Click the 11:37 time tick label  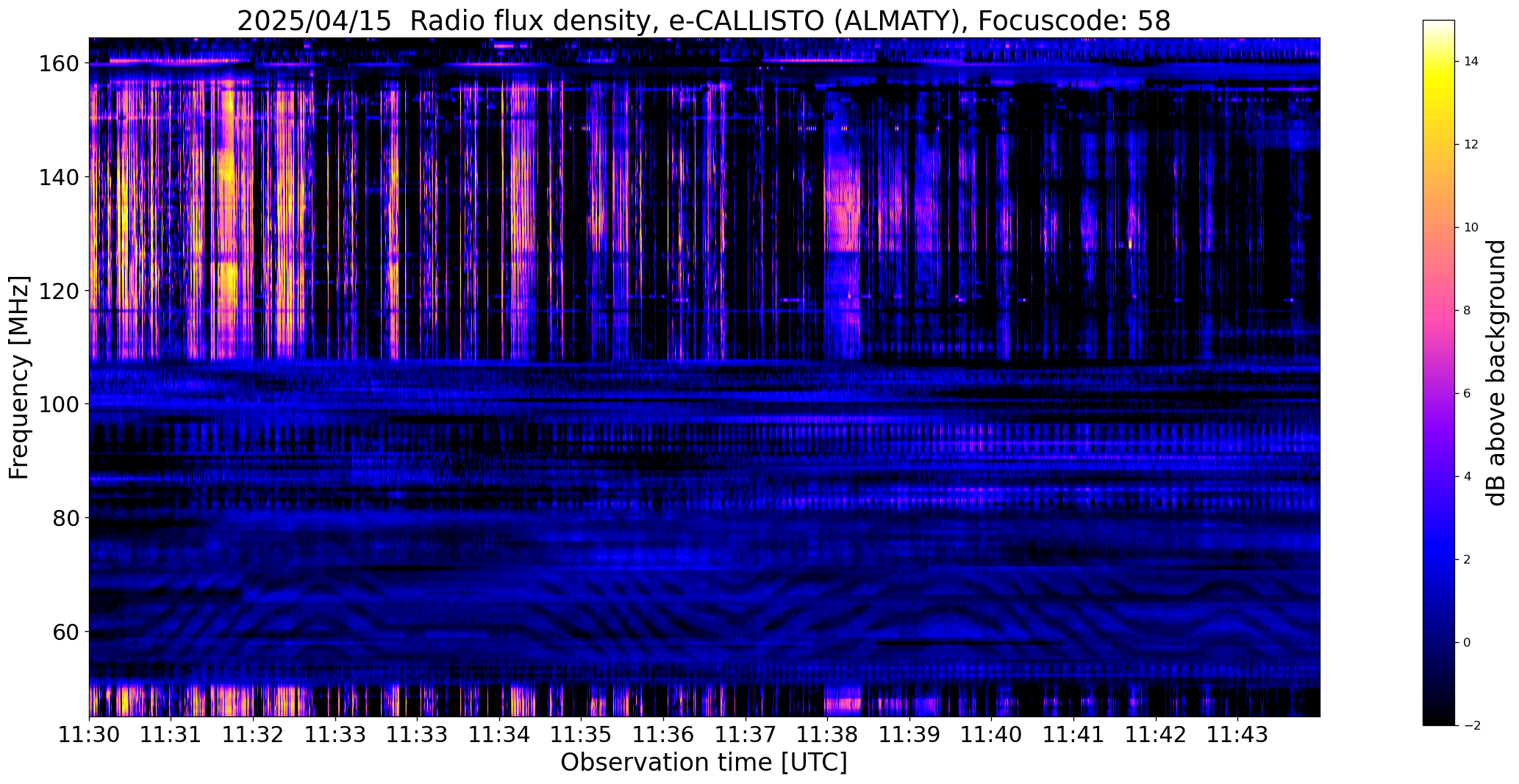point(746,735)
